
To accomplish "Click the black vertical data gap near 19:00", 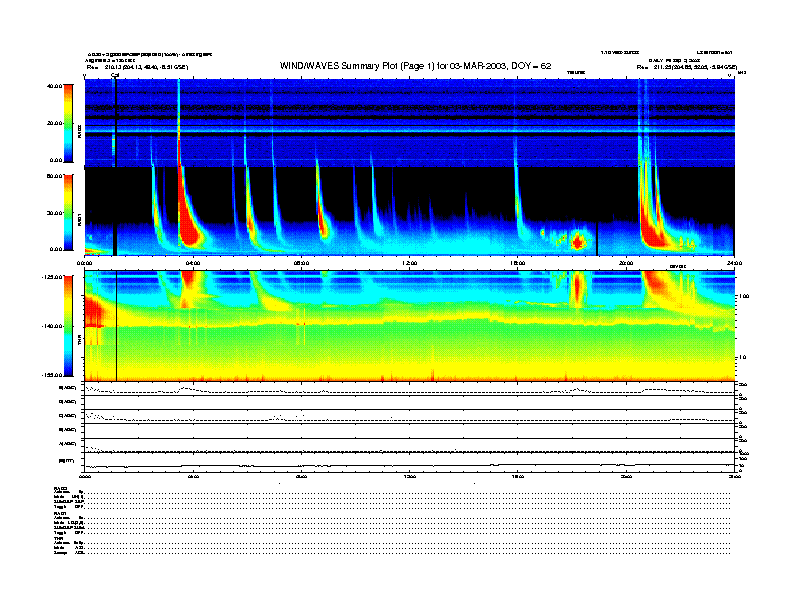I will [x=597, y=239].
